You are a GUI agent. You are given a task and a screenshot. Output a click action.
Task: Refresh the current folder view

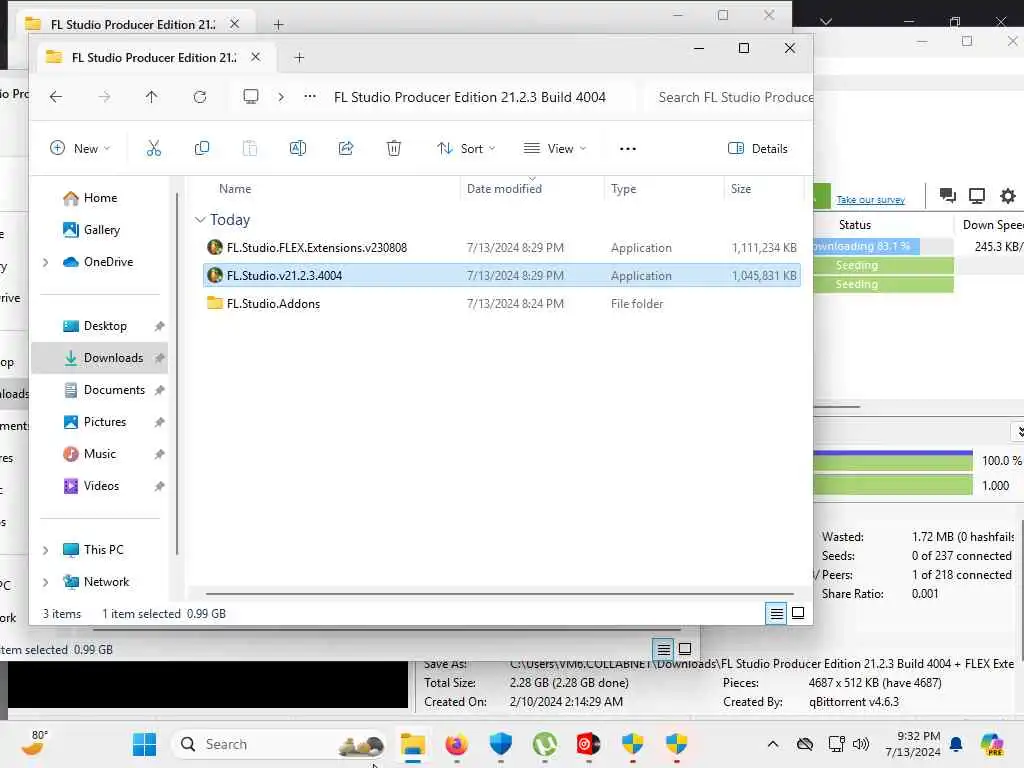[200, 97]
